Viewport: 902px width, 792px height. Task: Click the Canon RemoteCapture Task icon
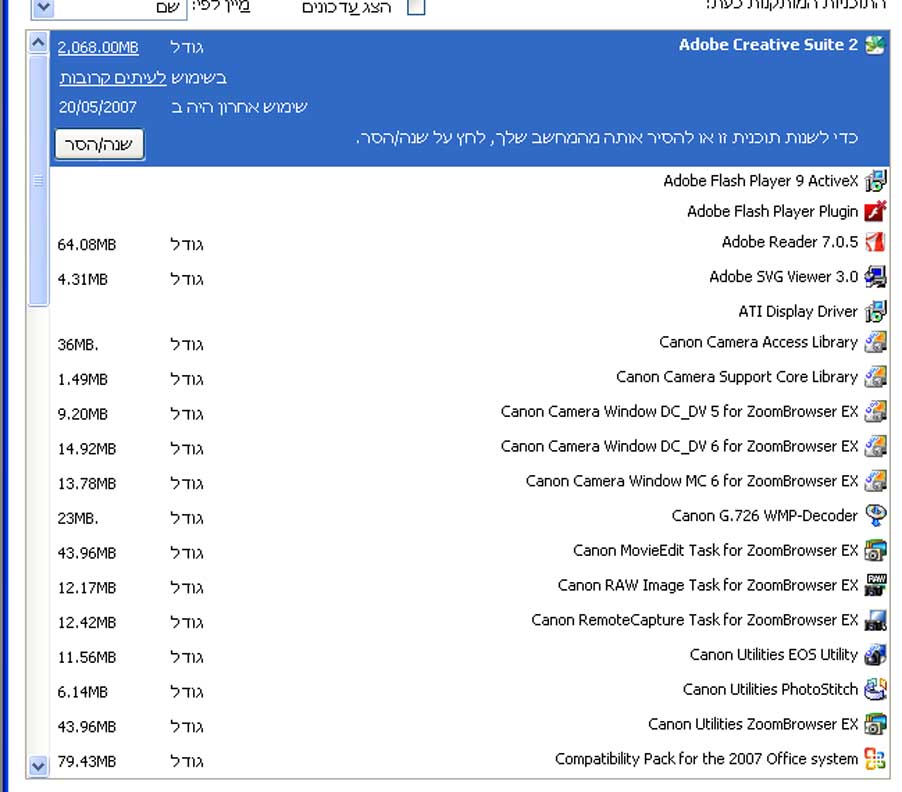(876, 620)
